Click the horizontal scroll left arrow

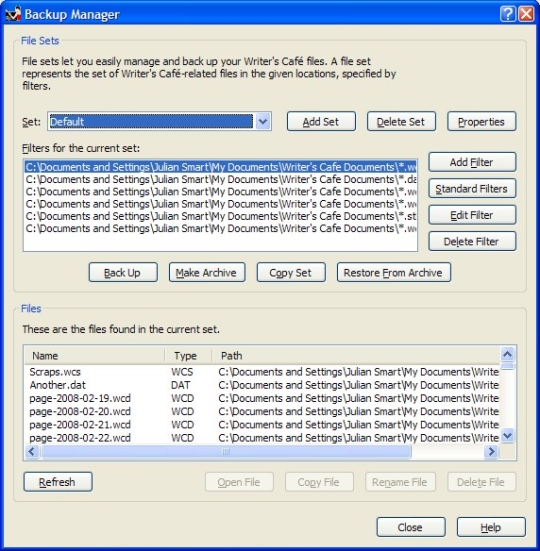[x=32, y=451]
